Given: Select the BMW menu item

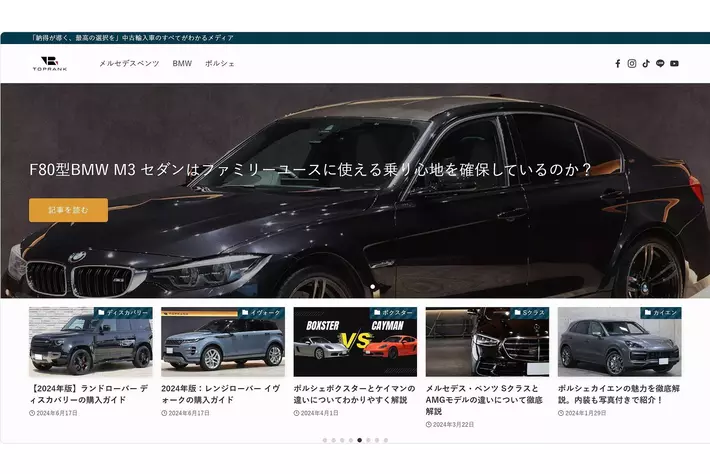Looking at the screenshot, I should click(x=182, y=63).
